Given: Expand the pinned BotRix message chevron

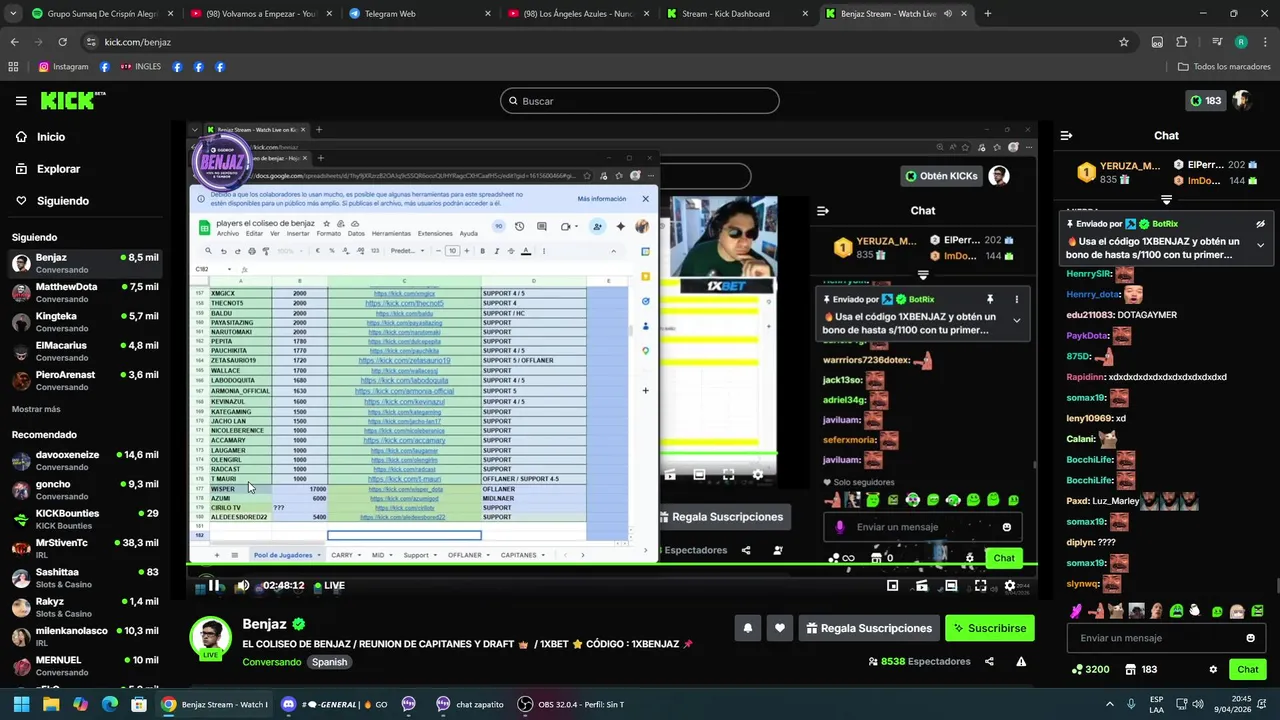Looking at the screenshot, I should click(1260, 245).
